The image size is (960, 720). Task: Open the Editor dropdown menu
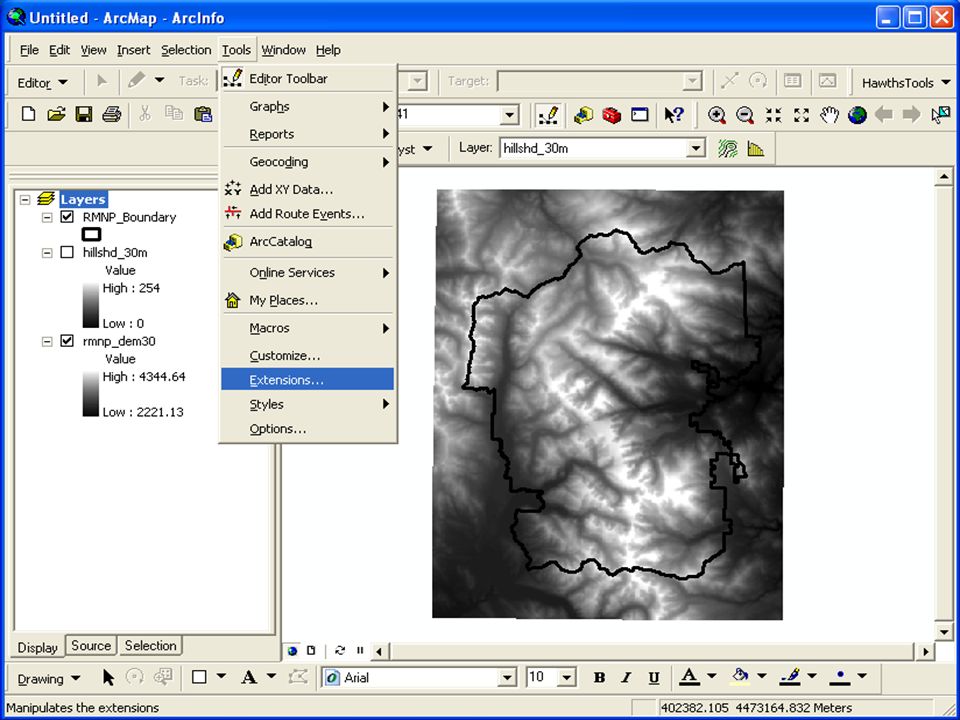[43, 82]
